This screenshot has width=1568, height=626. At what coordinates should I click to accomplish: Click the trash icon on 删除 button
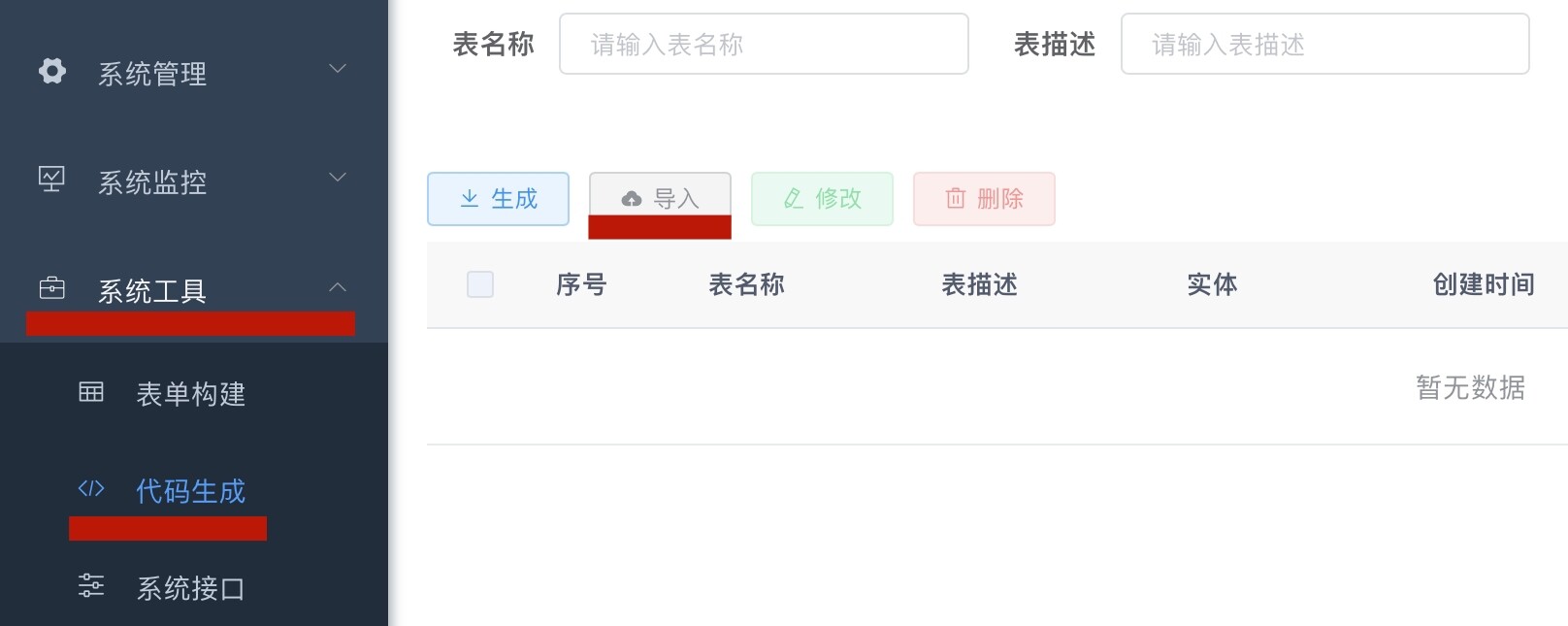(x=955, y=198)
